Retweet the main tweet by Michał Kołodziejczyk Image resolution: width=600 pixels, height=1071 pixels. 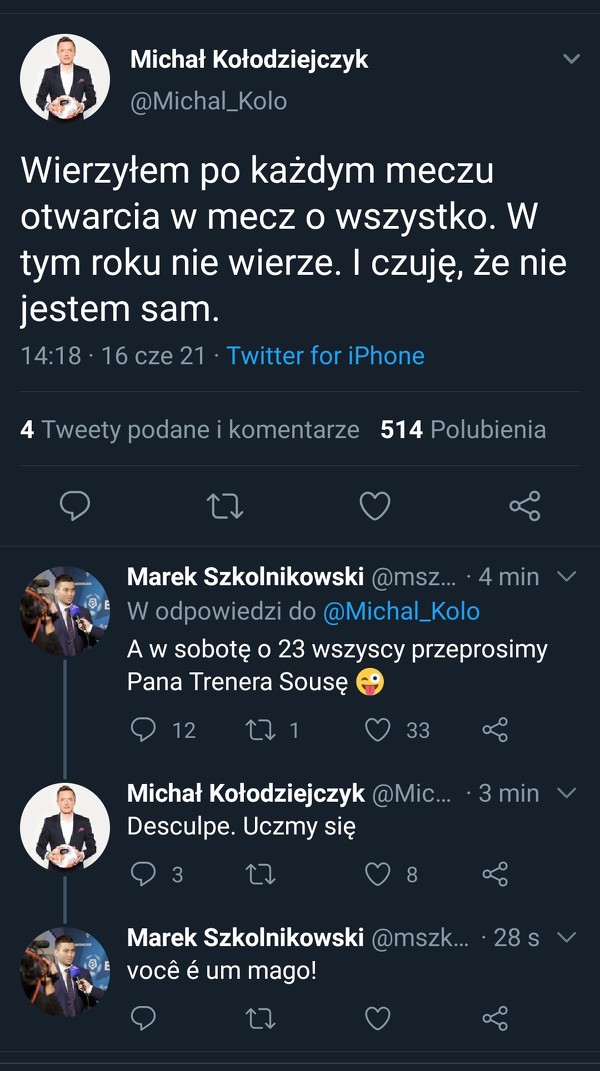[225, 507]
